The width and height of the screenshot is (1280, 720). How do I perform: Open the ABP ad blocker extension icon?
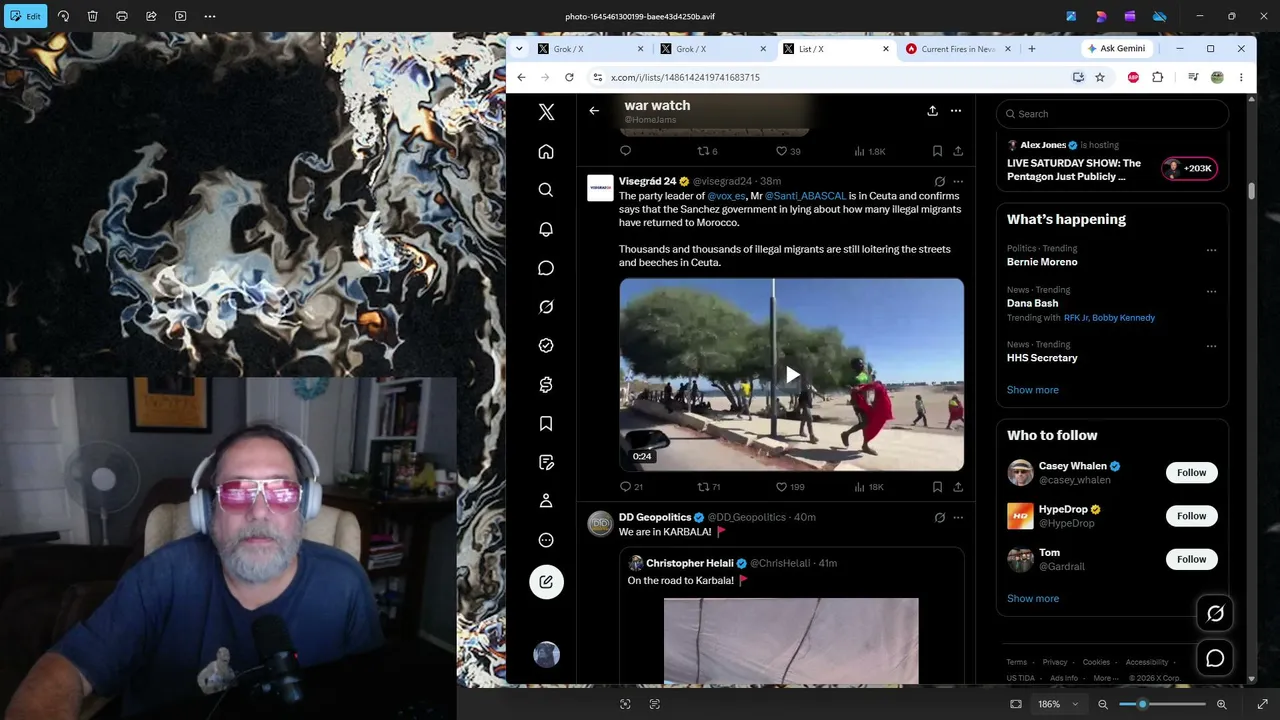point(1133,77)
